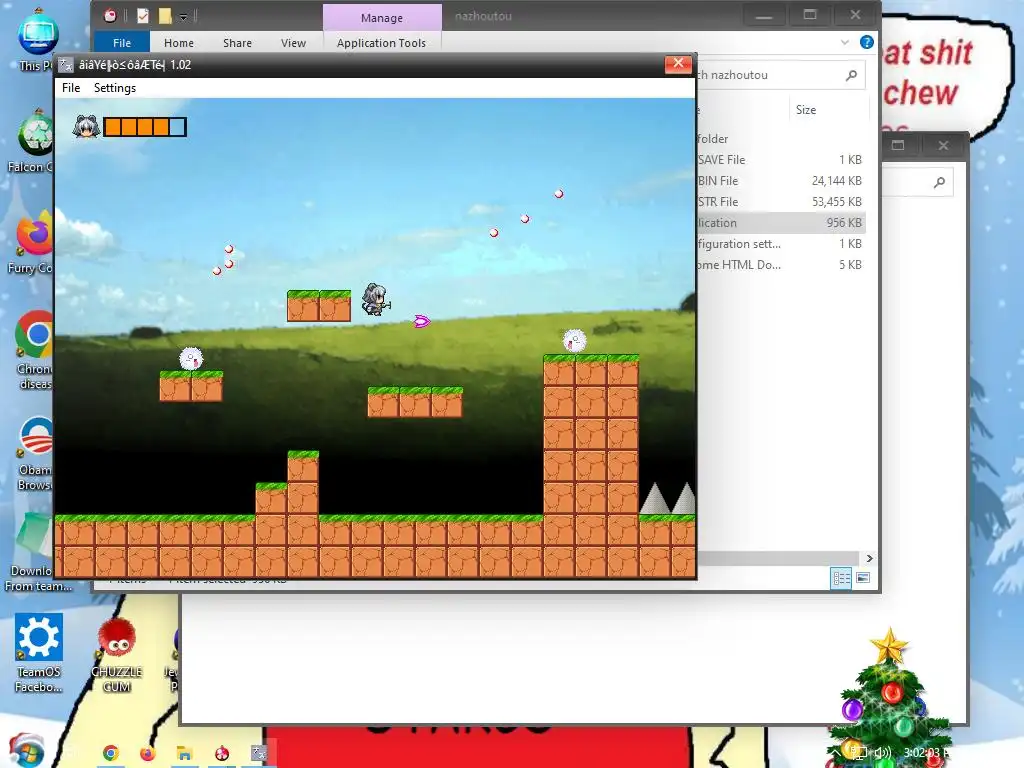
Task: Expand the ribbon using the chevron arrow
Action: coord(844,42)
